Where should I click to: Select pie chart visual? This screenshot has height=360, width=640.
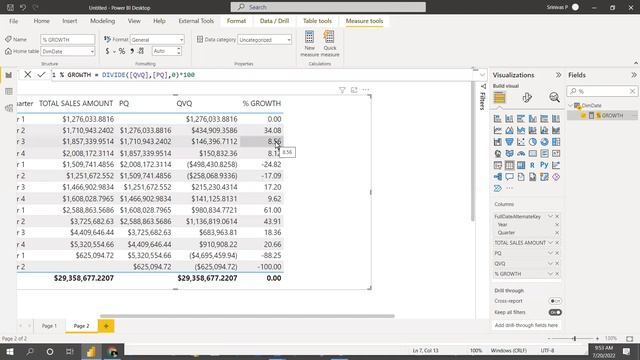click(533, 142)
